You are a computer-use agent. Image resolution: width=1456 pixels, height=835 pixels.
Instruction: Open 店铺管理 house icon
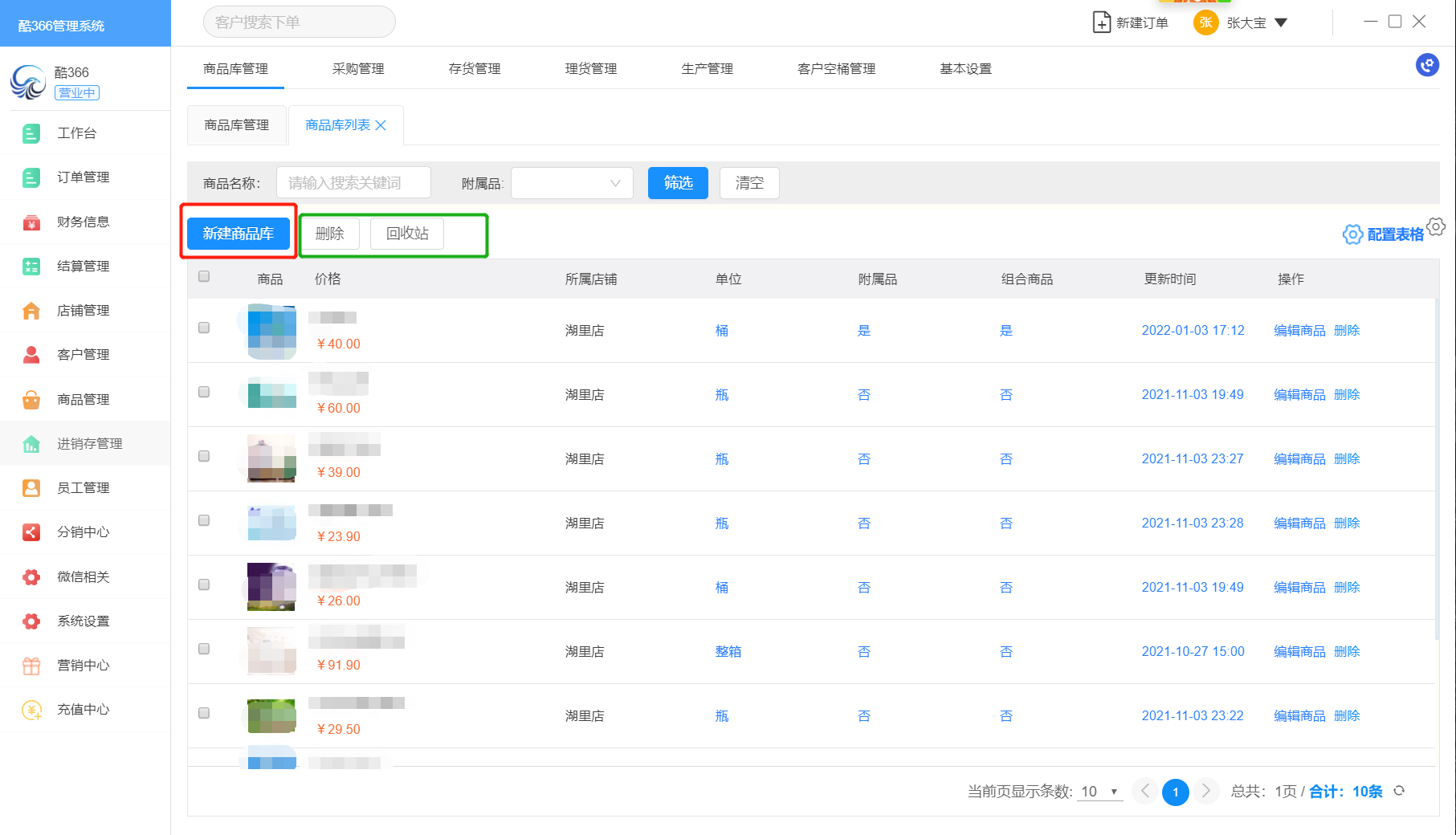(31, 311)
